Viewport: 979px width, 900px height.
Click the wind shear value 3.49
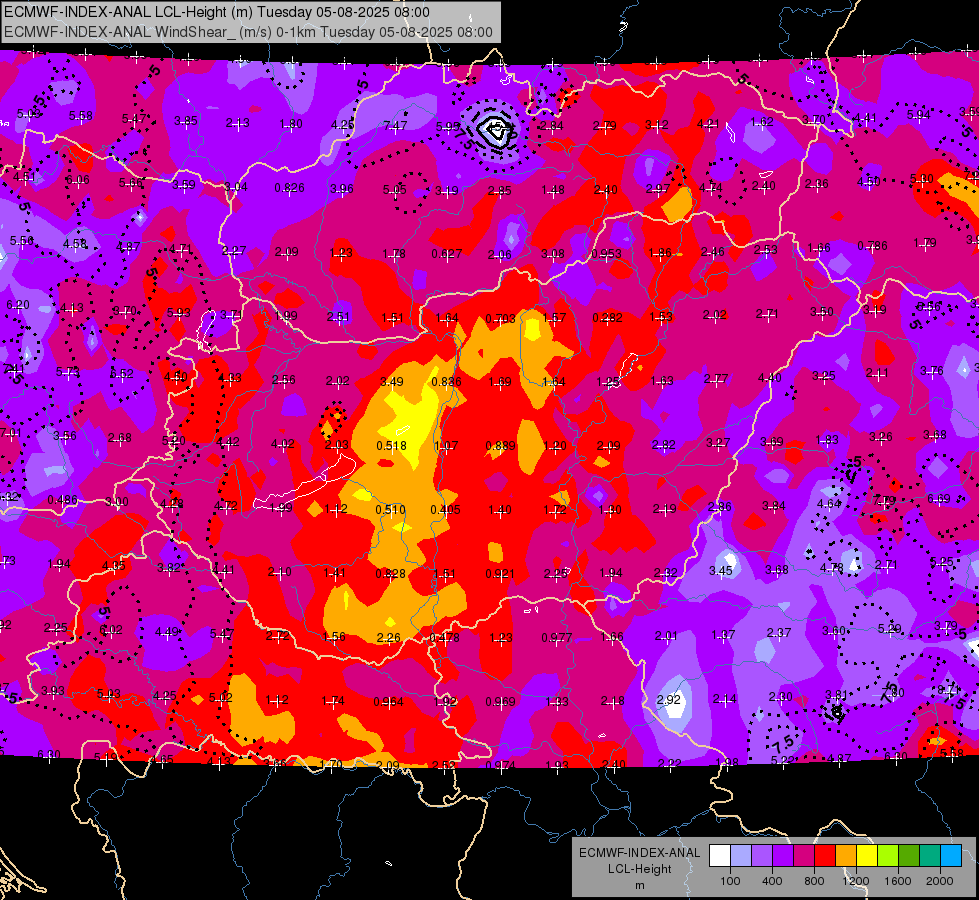tap(391, 382)
